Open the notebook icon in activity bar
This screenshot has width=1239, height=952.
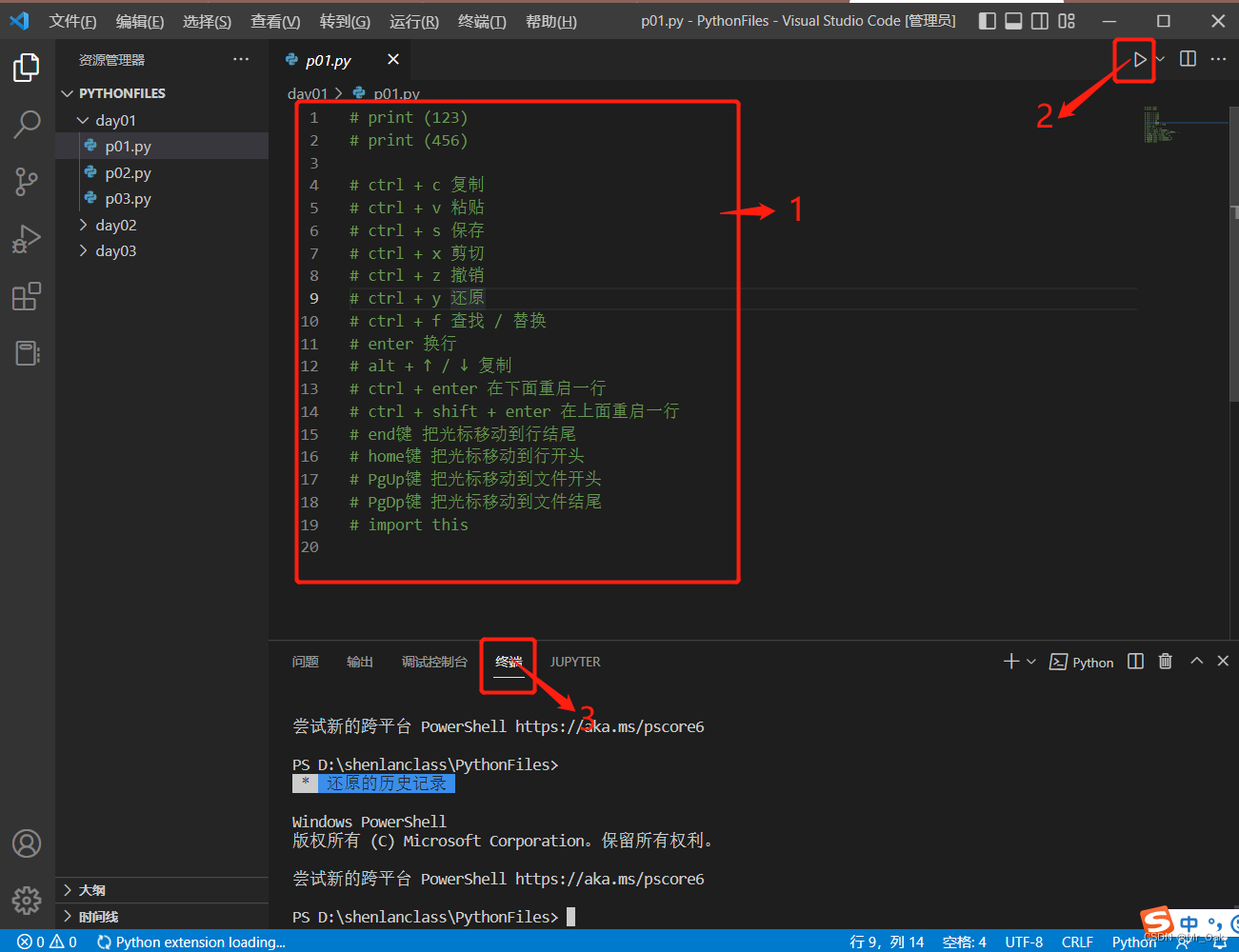tap(27, 353)
